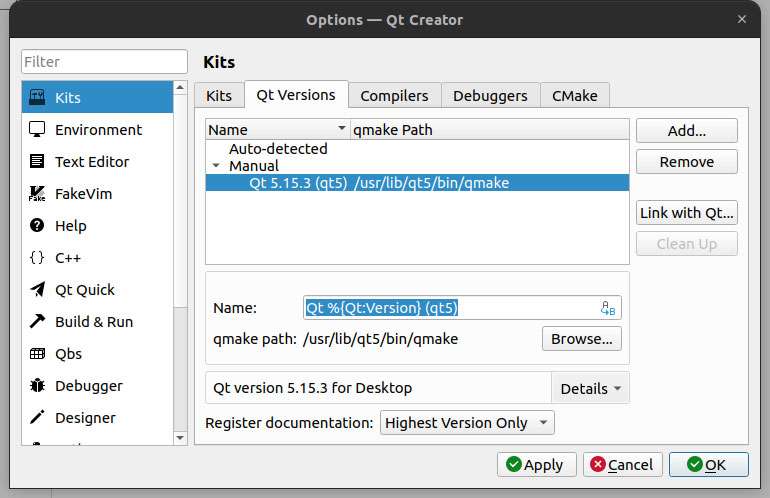Click Browse... for the qmake path
The height and width of the screenshot is (498, 770).
(x=582, y=339)
